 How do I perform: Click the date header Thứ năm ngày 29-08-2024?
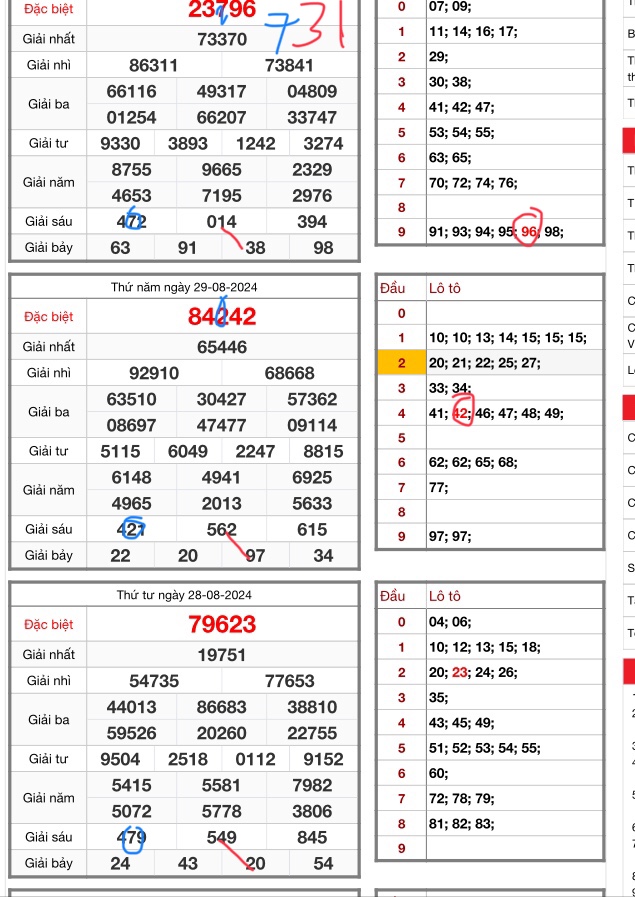(x=184, y=287)
